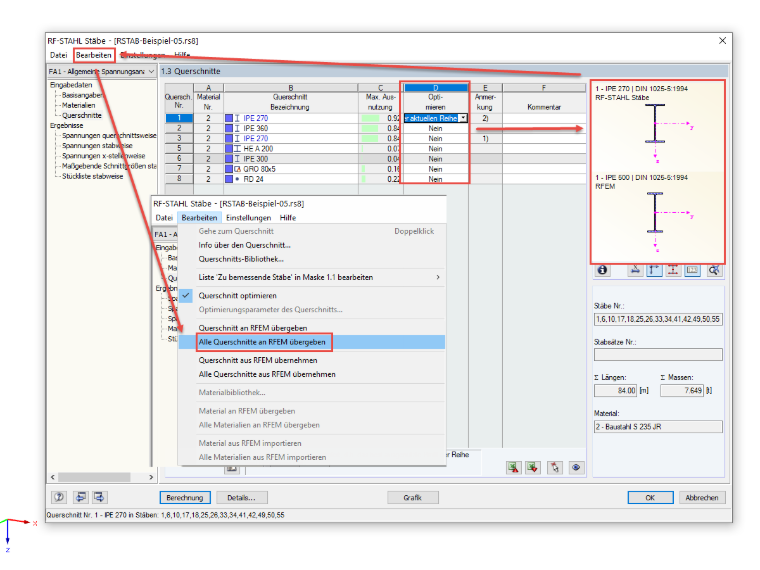This screenshot has height=570, width=760.
Task: Click the Stäbe Nr. input field
Action: (x=658, y=319)
